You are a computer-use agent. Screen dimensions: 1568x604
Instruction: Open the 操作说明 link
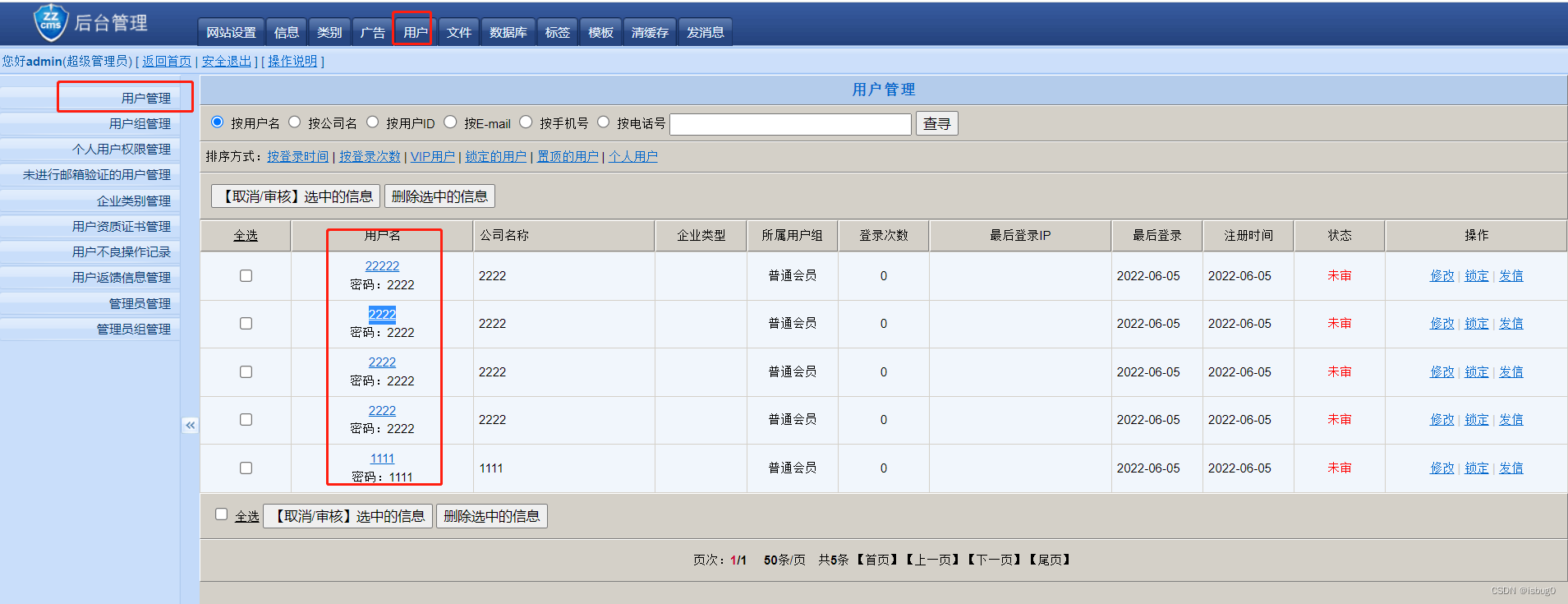(x=292, y=62)
